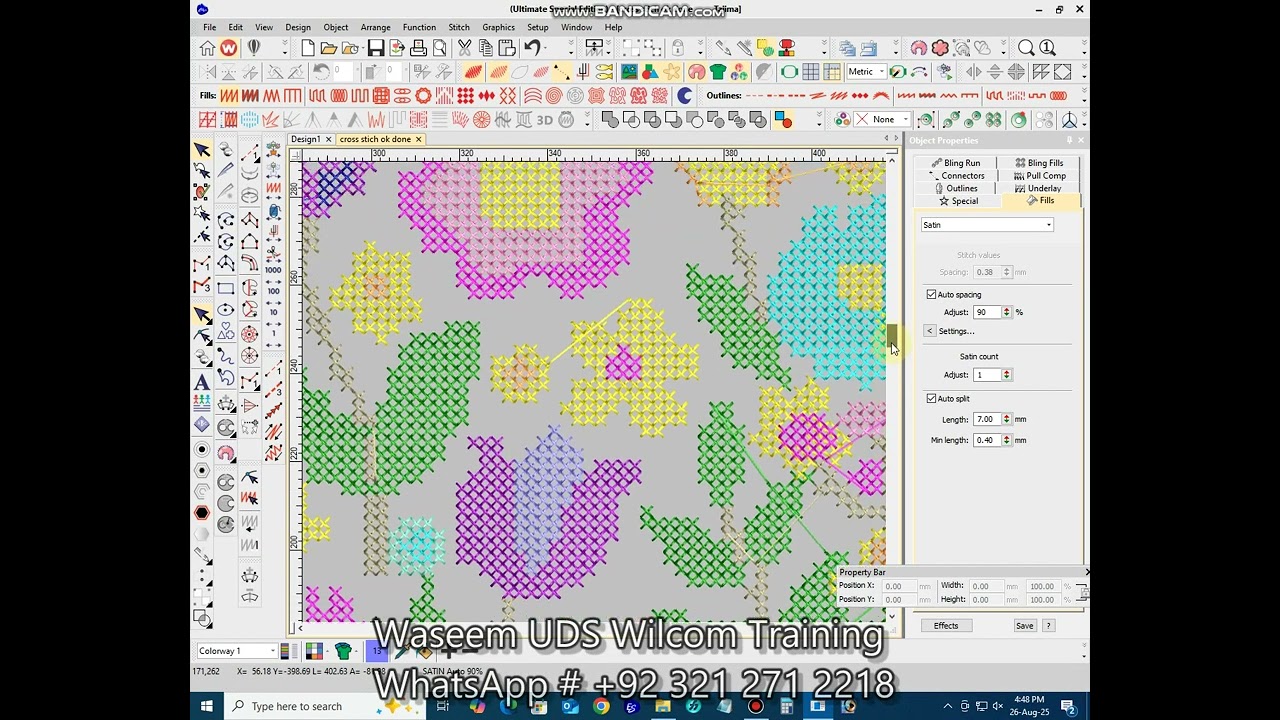Click the red Wilcom W icon
The width and height of the screenshot is (1280, 720).
coord(229,48)
